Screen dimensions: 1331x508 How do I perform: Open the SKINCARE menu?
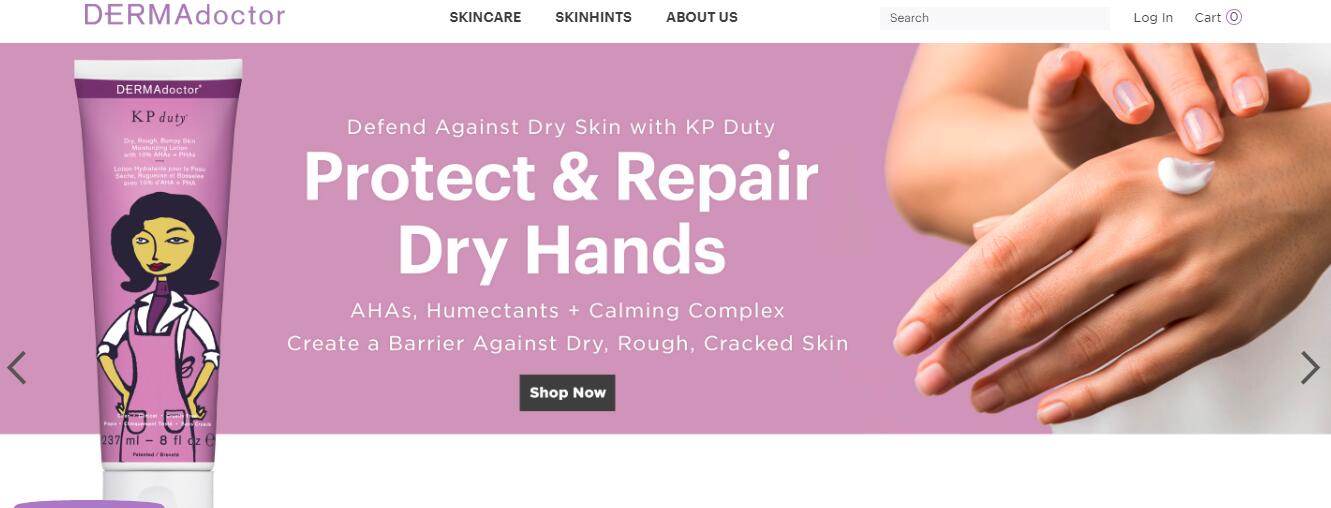[x=485, y=17]
